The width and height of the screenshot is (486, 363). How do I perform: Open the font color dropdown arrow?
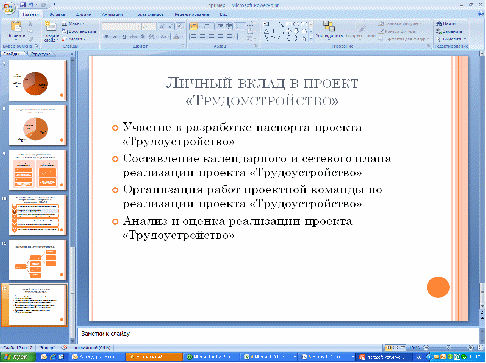click(x=182, y=36)
